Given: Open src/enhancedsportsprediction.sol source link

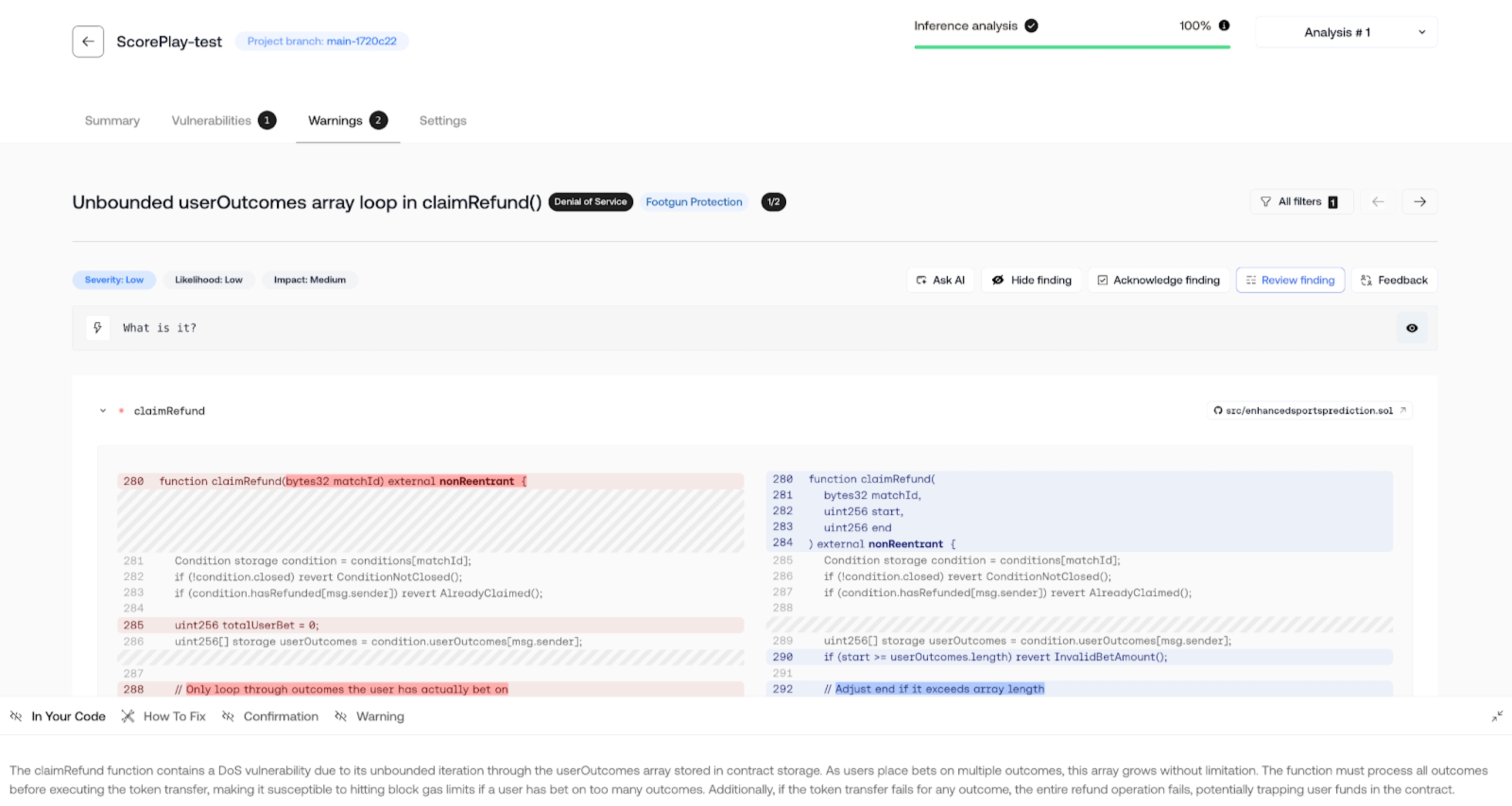Looking at the screenshot, I should pos(1309,411).
